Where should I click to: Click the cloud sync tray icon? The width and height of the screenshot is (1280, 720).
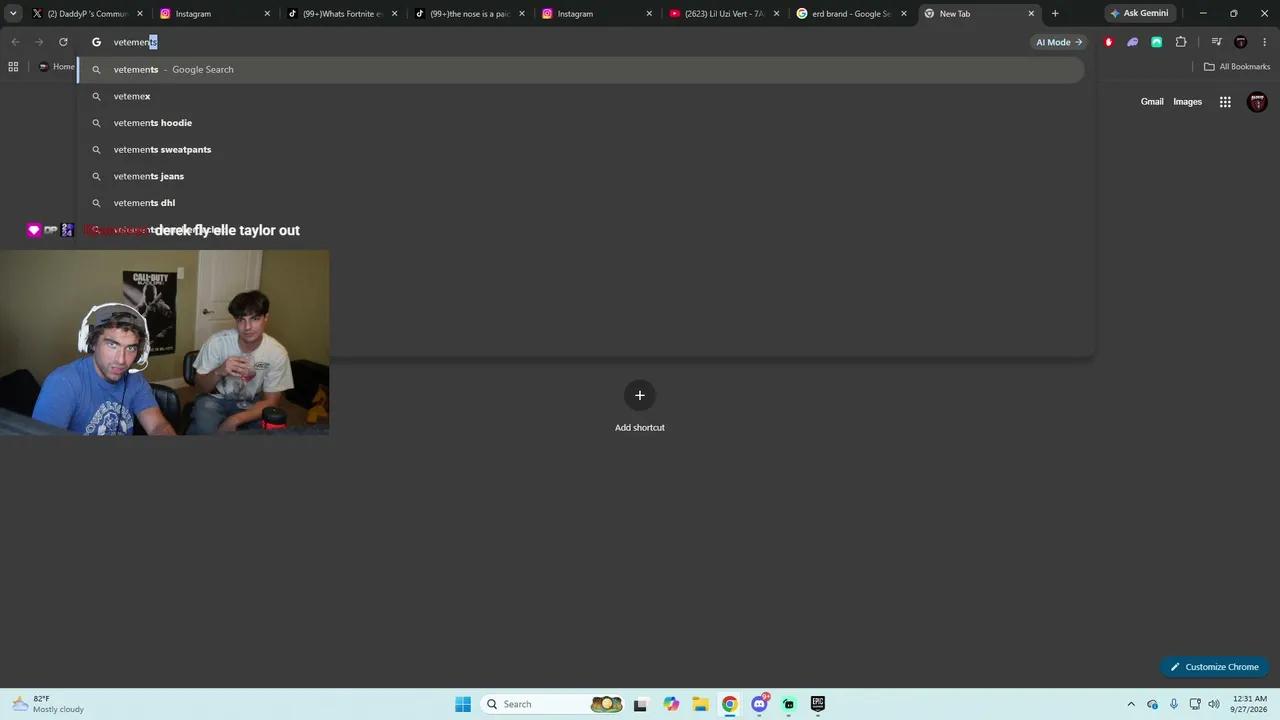(x=1152, y=704)
